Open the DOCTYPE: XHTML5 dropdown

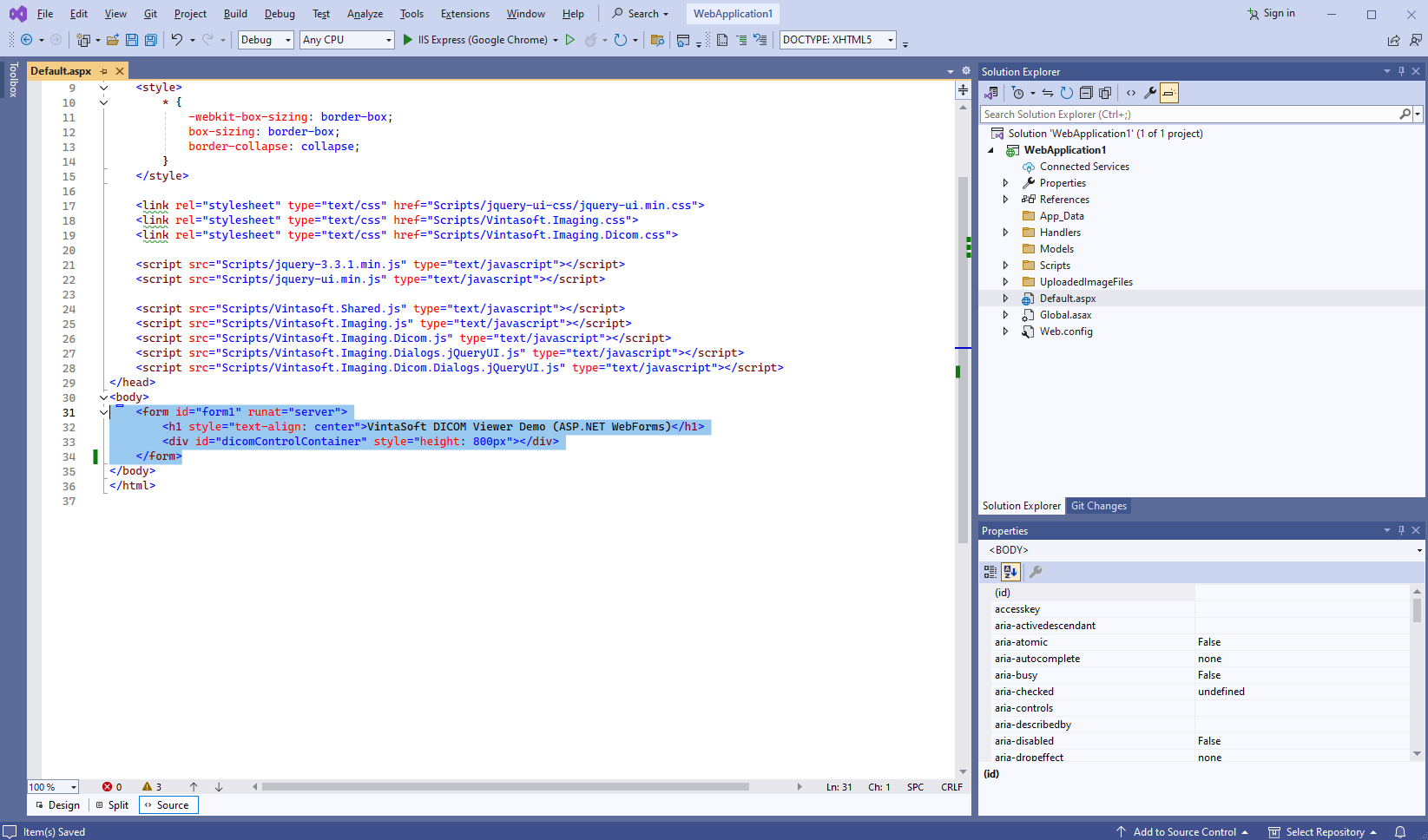tap(838, 40)
